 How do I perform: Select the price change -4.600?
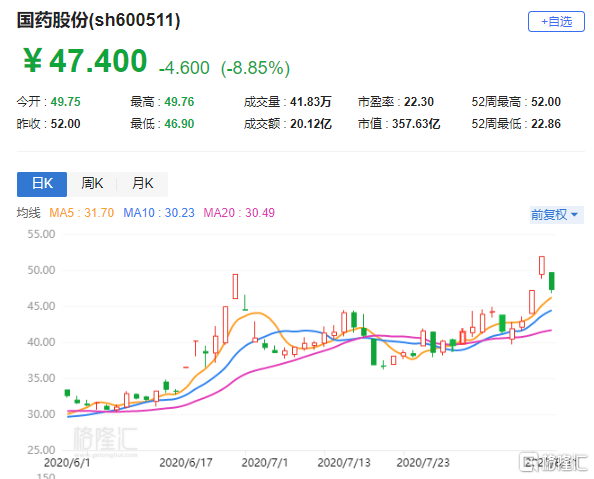(x=184, y=68)
